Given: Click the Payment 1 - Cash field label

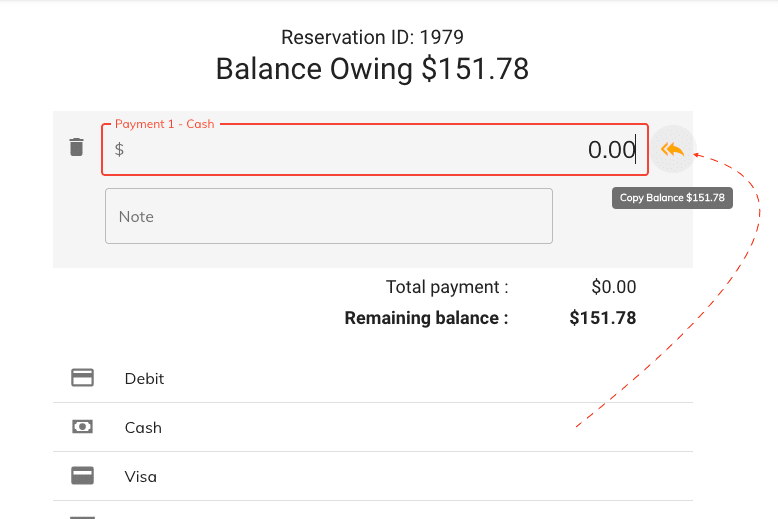Looking at the screenshot, I should tap(165, 124).
